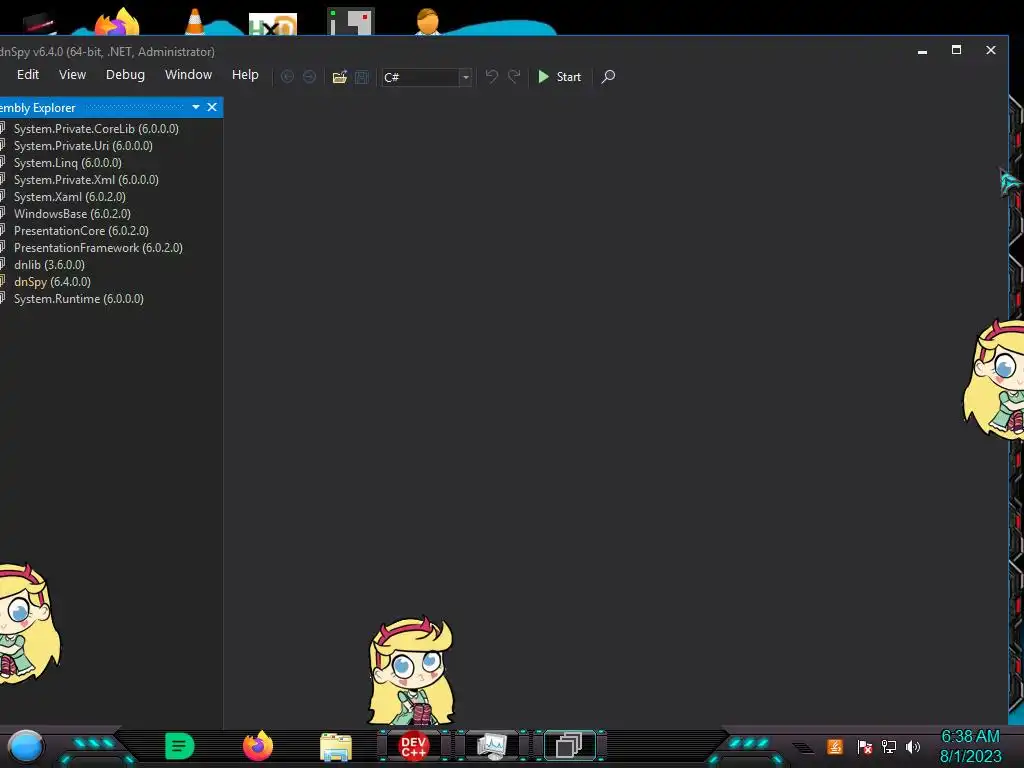This screenshot has height=768, width=1024.
Task: Open the monitor app on taskbar
Action: point(492,746)
